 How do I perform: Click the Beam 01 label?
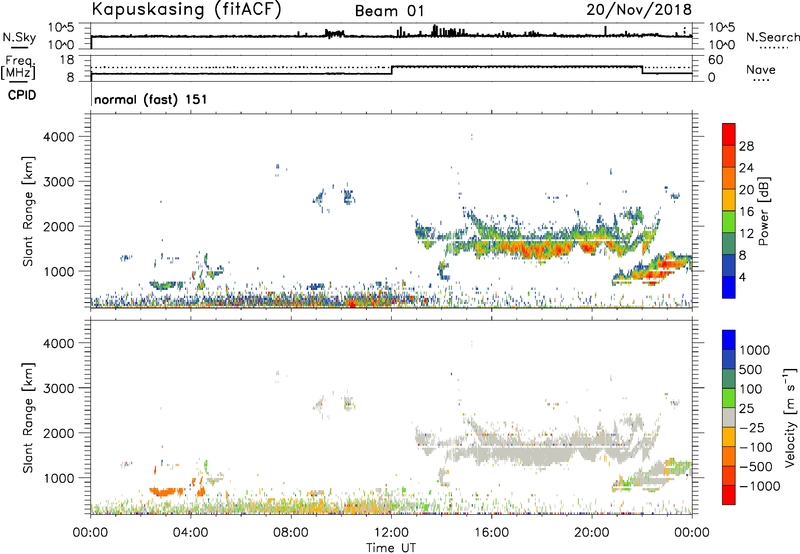click(x=389, y=11)
